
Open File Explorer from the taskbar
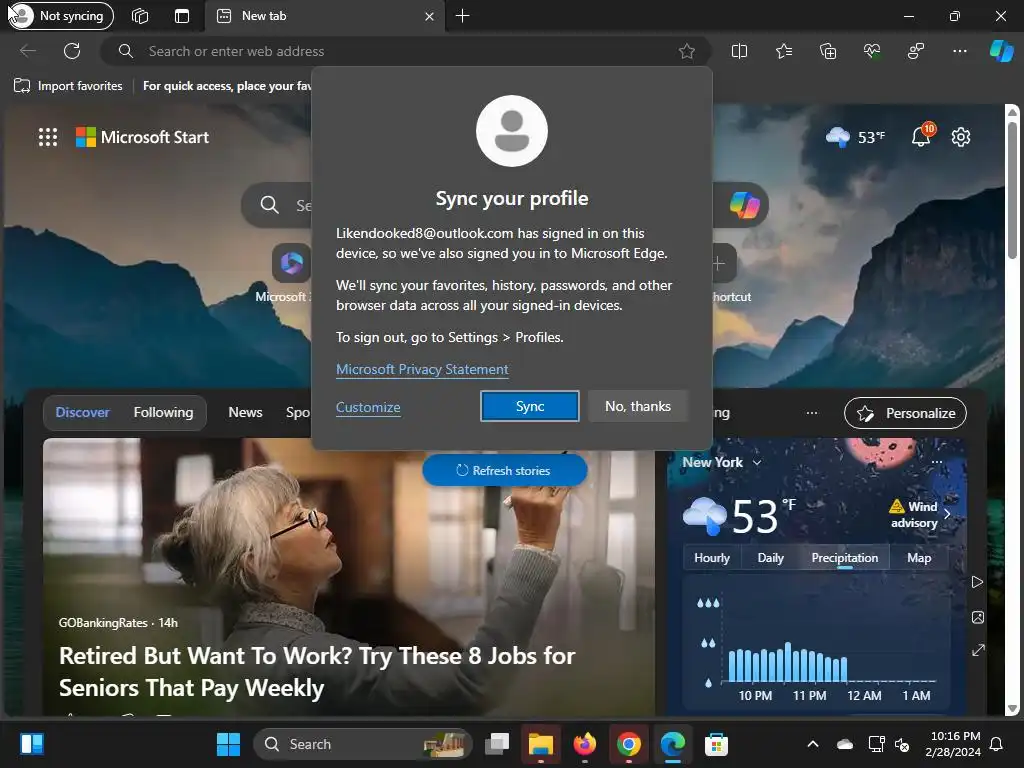click(x=541, y=744)
